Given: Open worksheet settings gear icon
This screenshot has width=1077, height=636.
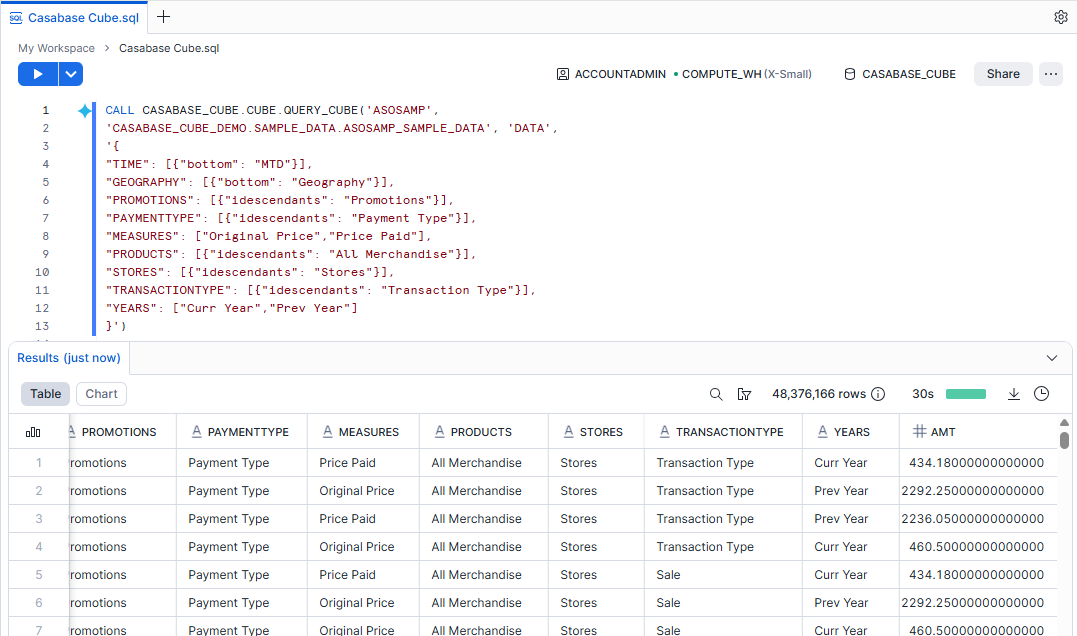Looking at the screenshot, I should [x=1061, y=17].
